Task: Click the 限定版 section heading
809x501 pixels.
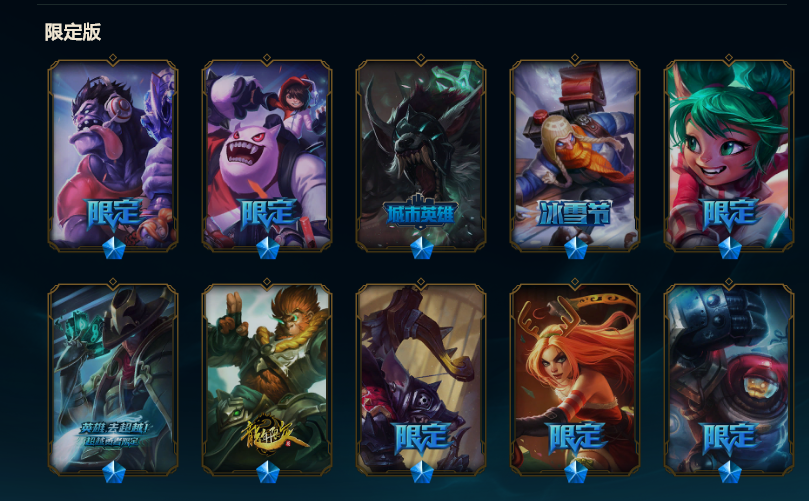Action: [73, 32]
